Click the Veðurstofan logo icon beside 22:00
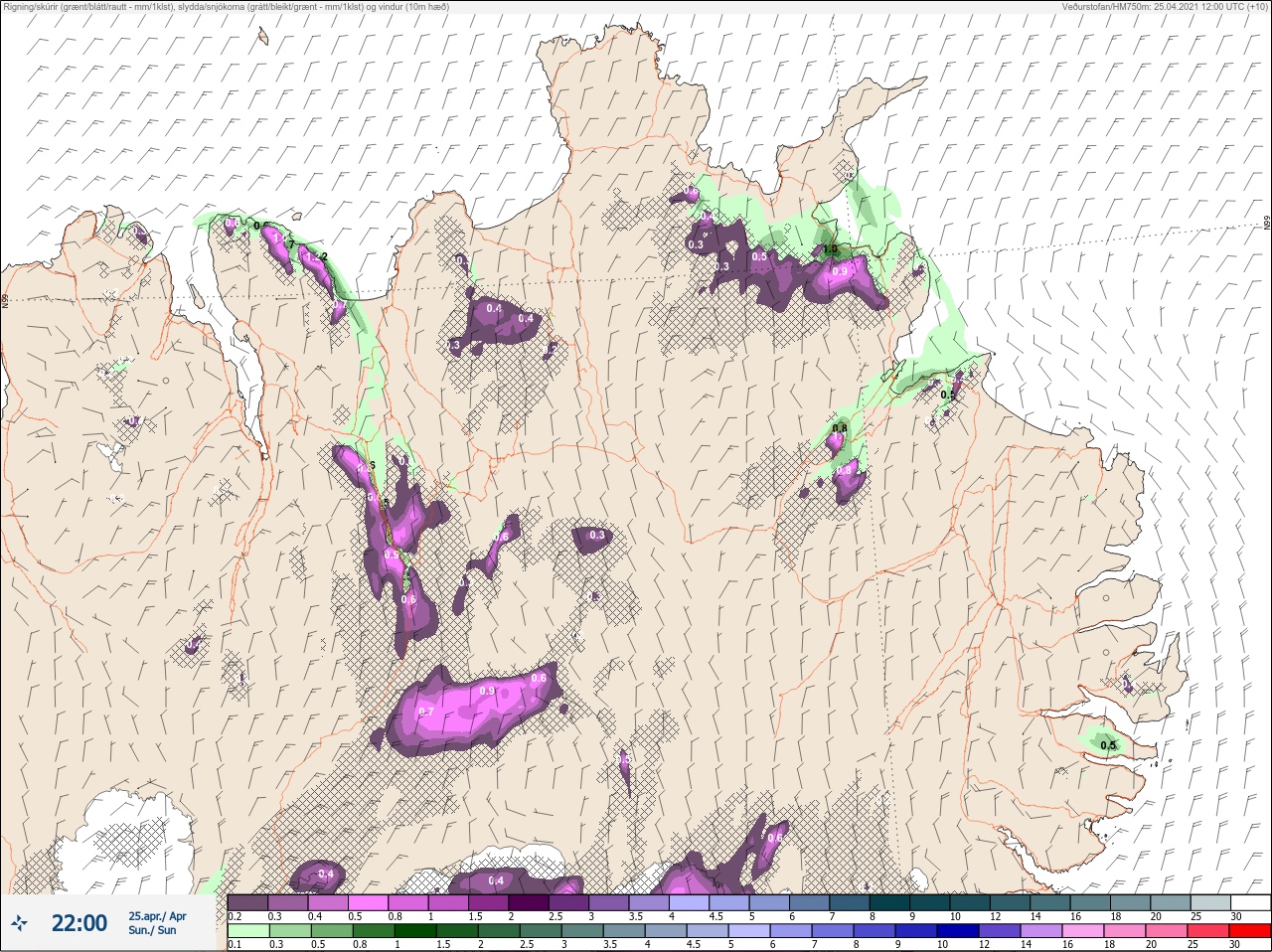The image size is (1272, 952). click(20, 923)
